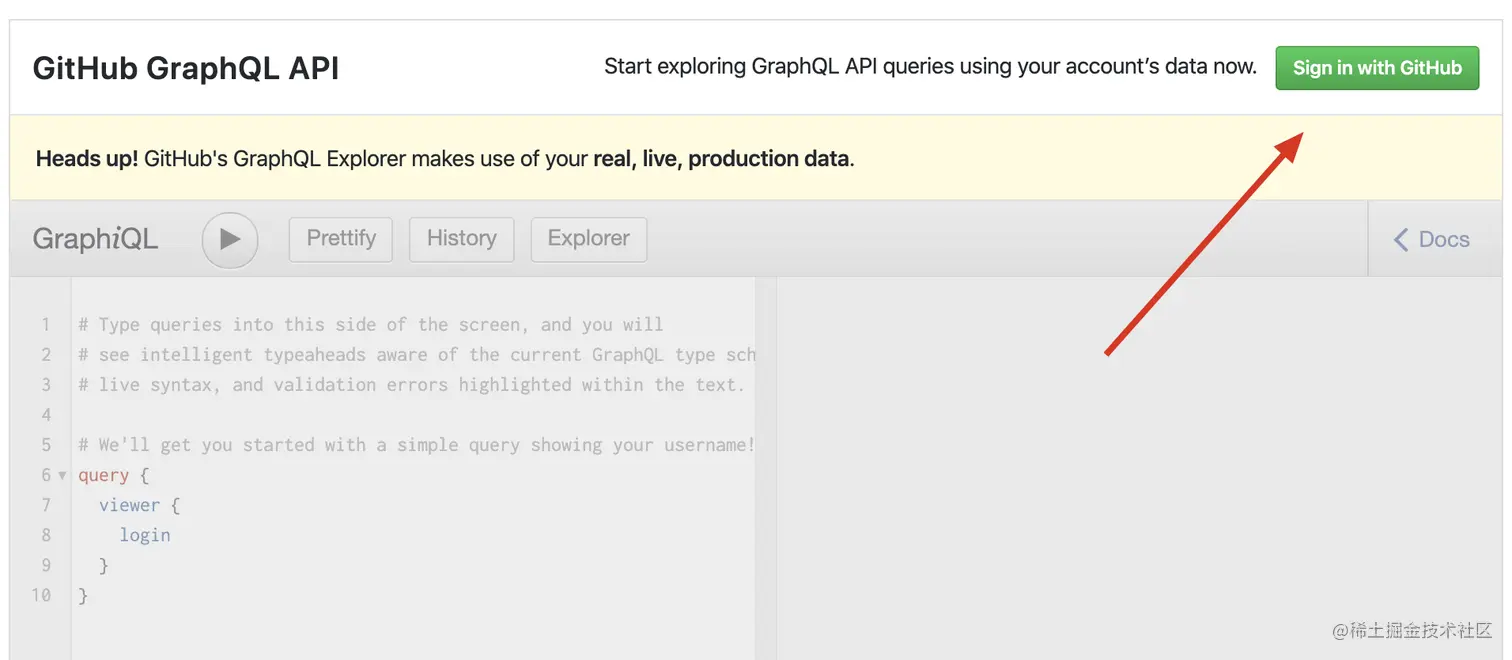Sign in with GitHub
1512x660 pixels.
(1377, 68)
